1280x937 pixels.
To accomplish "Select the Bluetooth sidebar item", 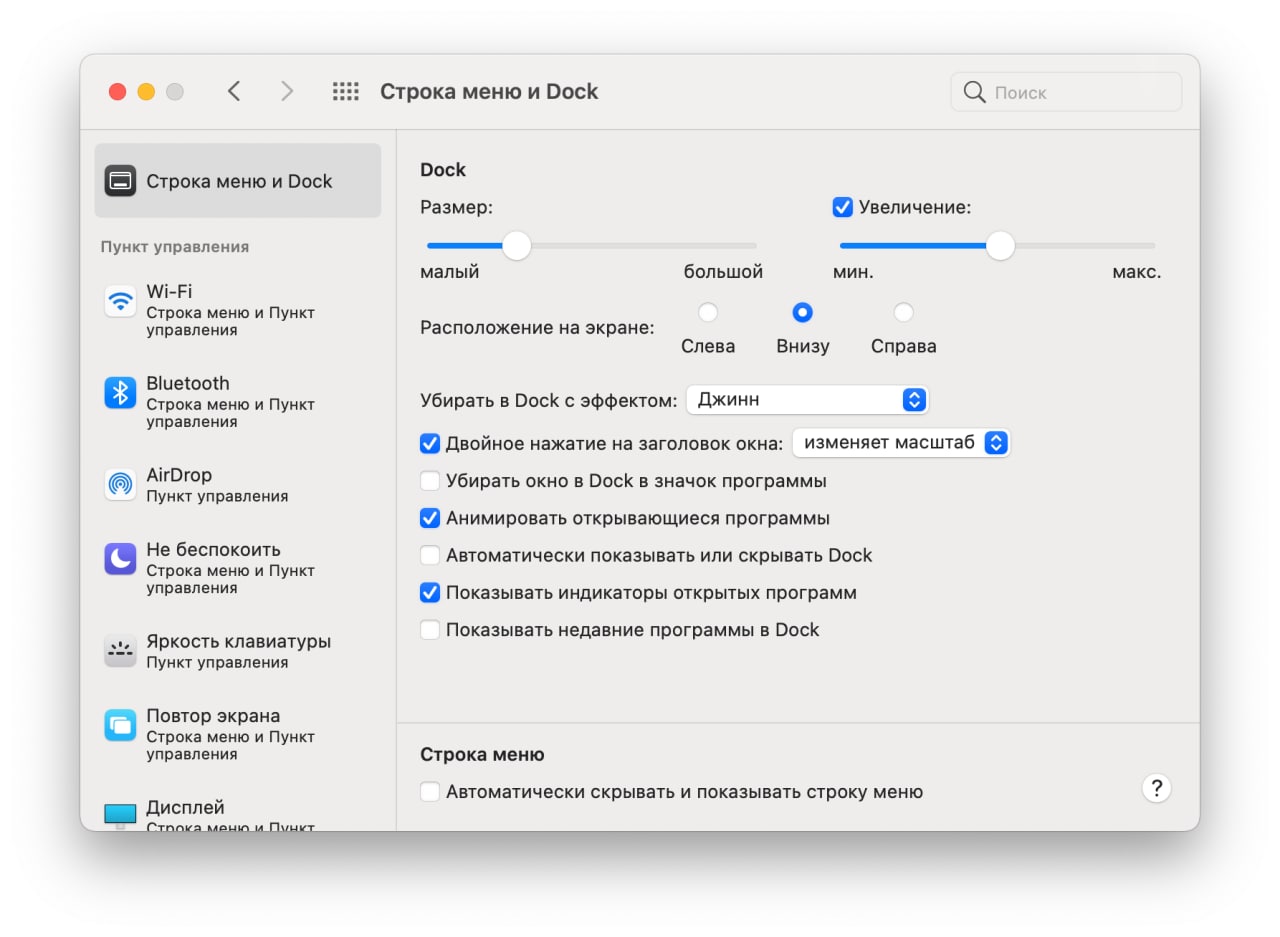I will [x=238, y=402].
